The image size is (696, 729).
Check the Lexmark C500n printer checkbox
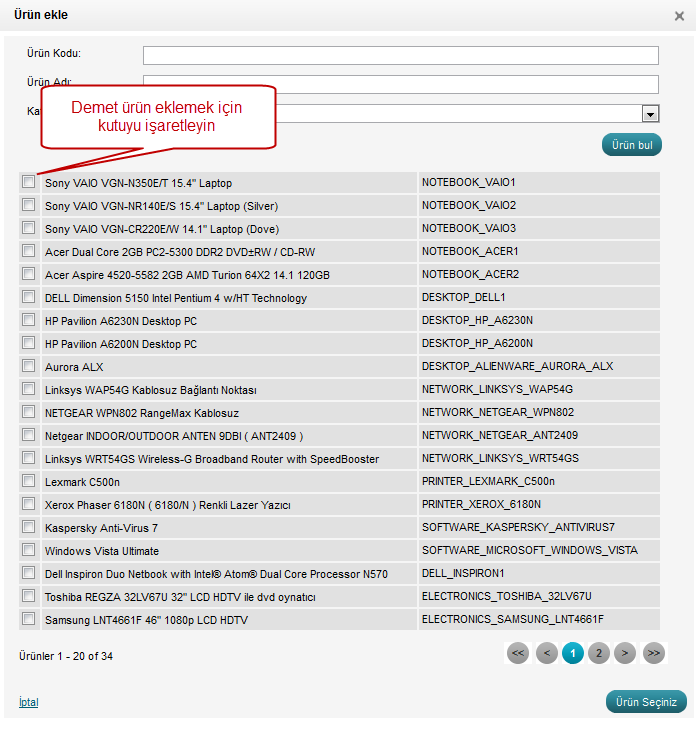[x=28, y=481]
